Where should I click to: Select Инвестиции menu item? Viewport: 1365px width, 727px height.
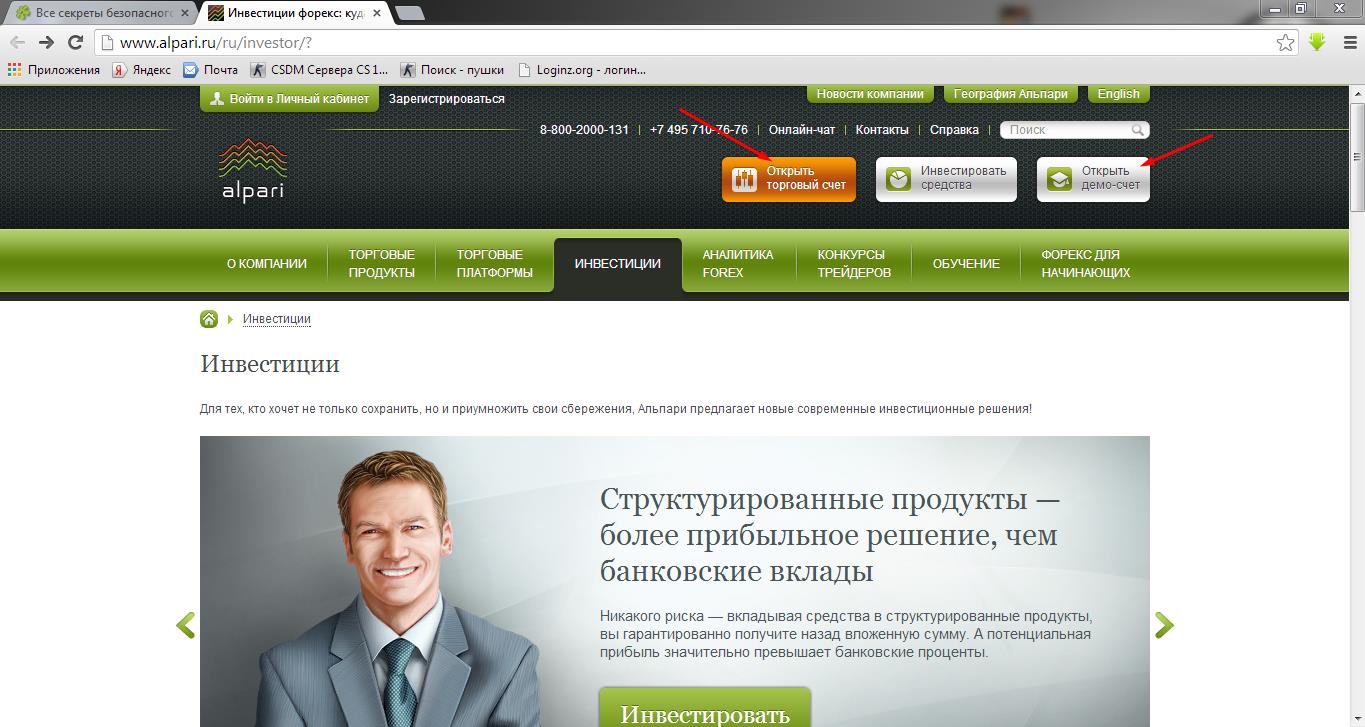[x=618, y=264]
